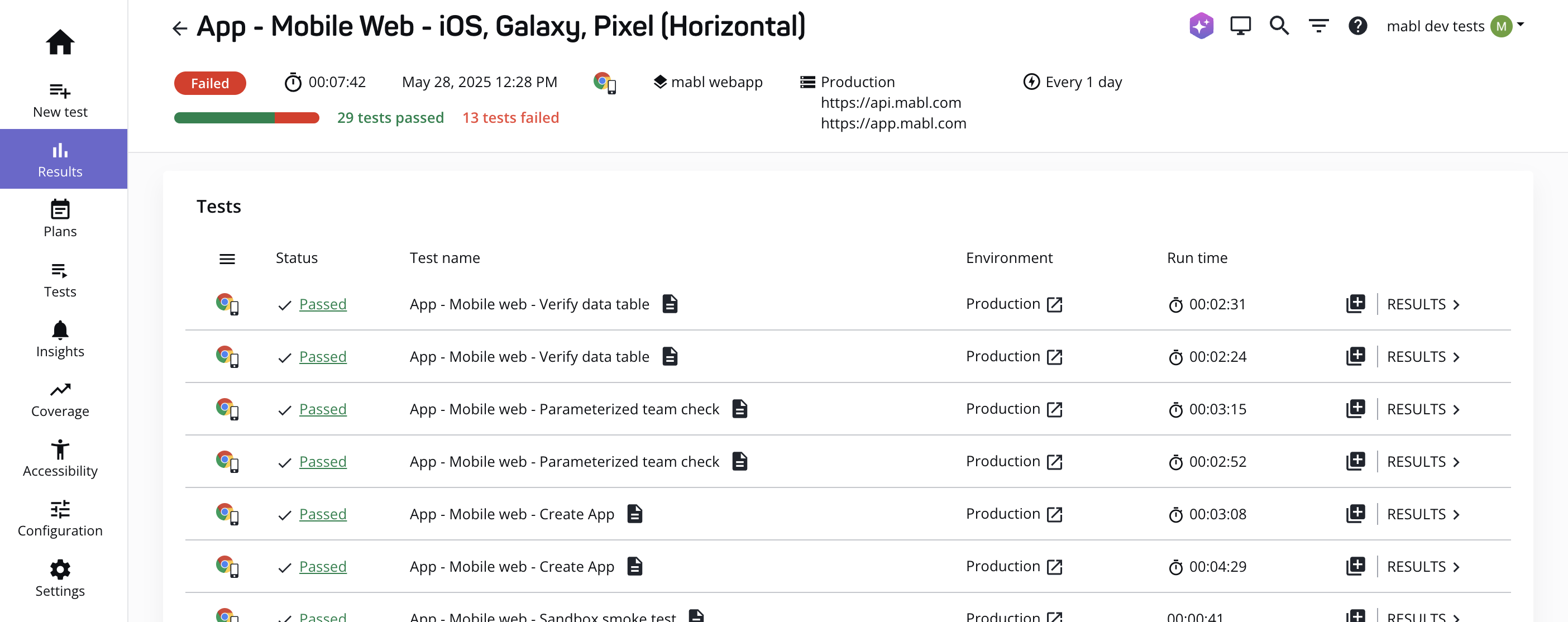Sort by Test name column header
1568x622 pixels.
[444, 258]
